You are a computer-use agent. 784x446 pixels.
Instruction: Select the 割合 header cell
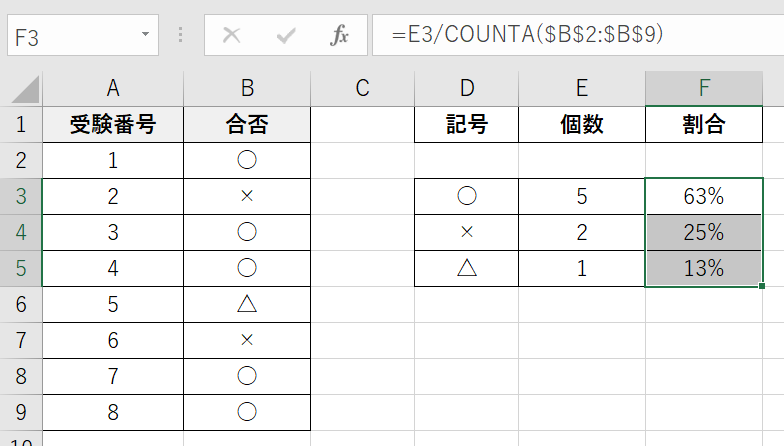tap(704, 125)
